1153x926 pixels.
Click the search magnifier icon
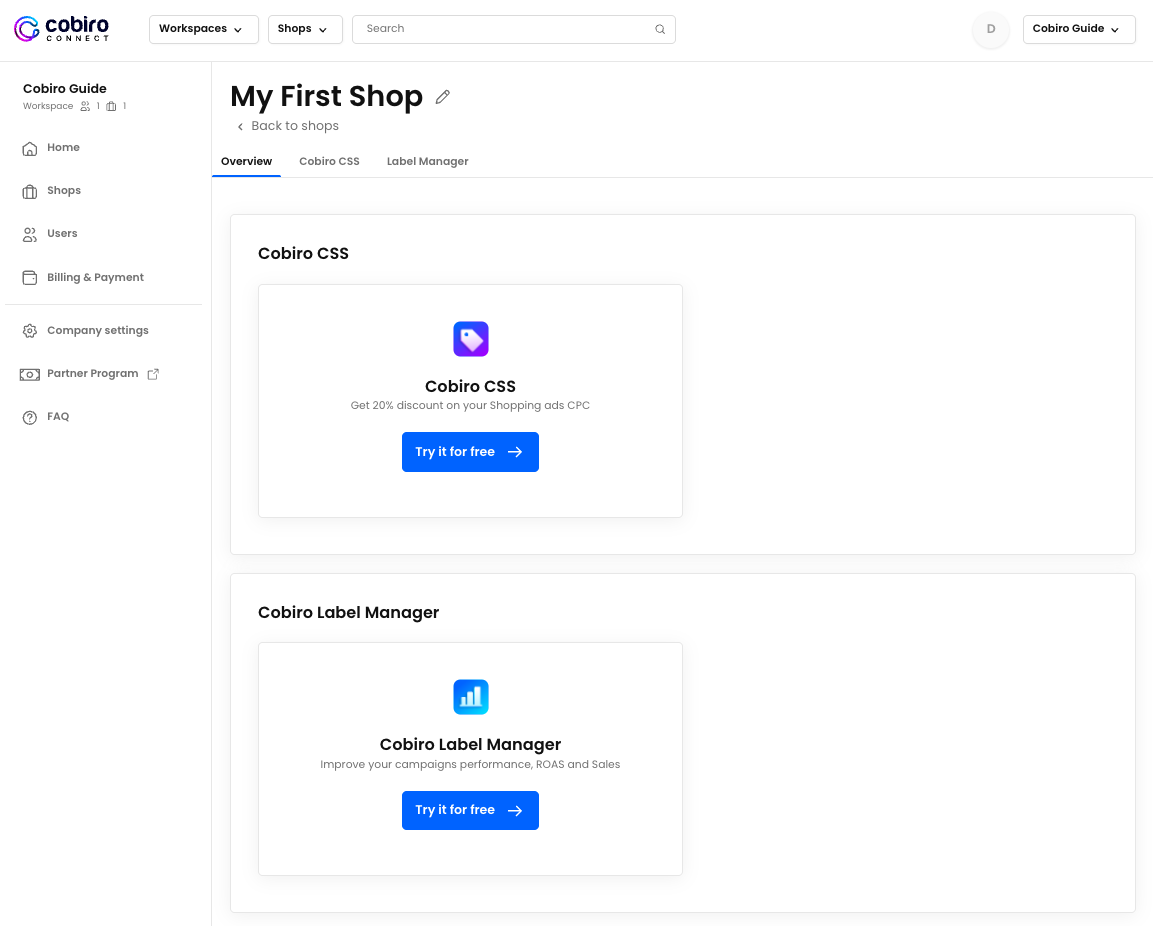(660, 29)
